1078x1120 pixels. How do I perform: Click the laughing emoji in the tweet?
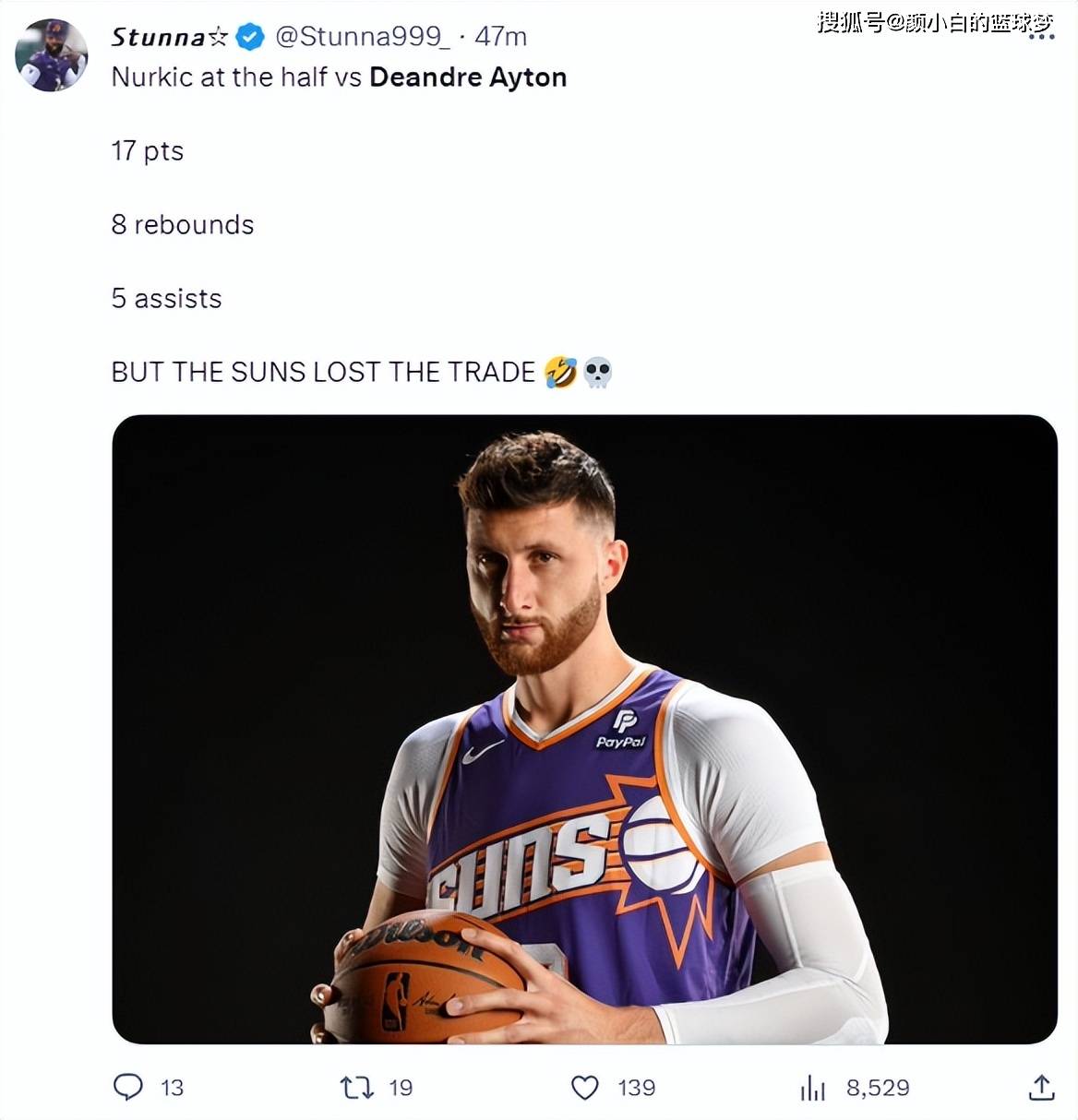click(560, 372)
